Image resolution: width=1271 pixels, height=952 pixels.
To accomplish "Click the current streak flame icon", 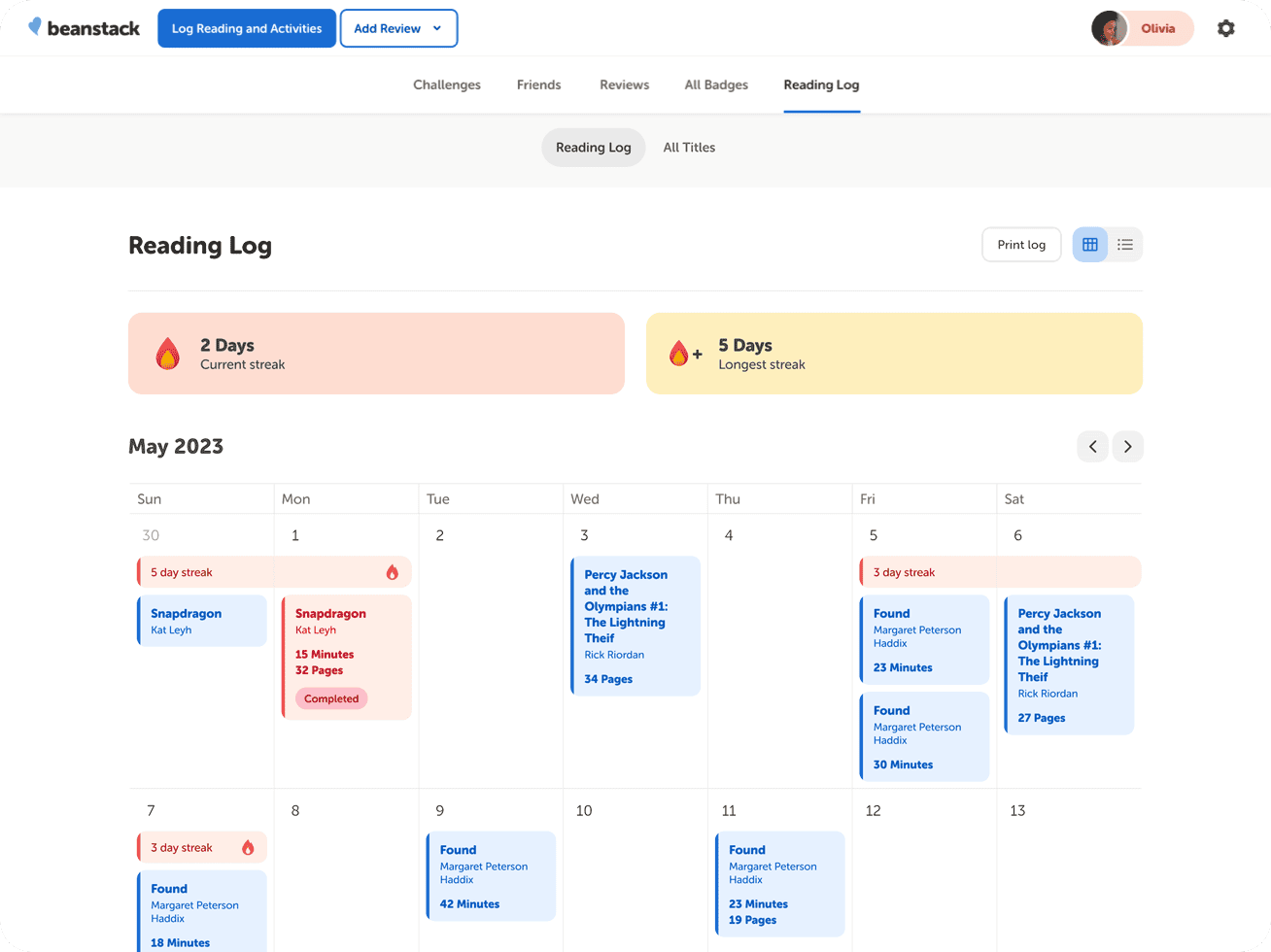I will [168, 354].
